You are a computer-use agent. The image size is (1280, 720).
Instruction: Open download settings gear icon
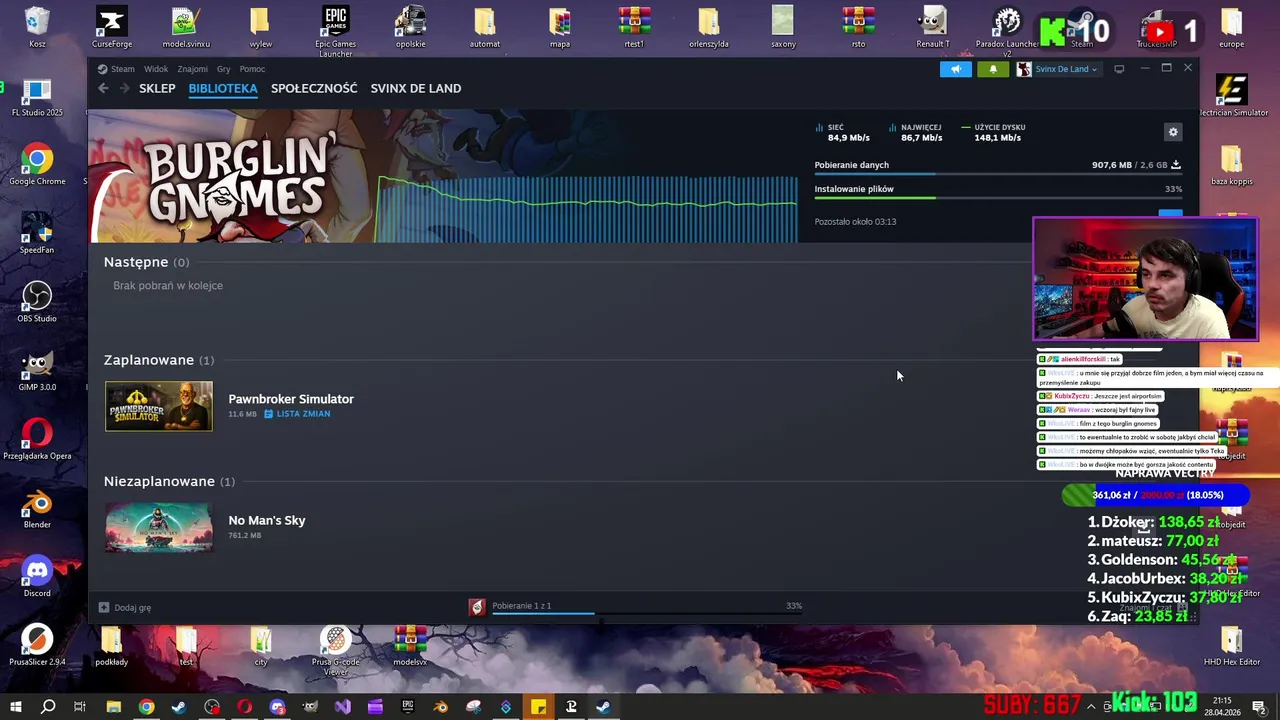(1173, 132)
